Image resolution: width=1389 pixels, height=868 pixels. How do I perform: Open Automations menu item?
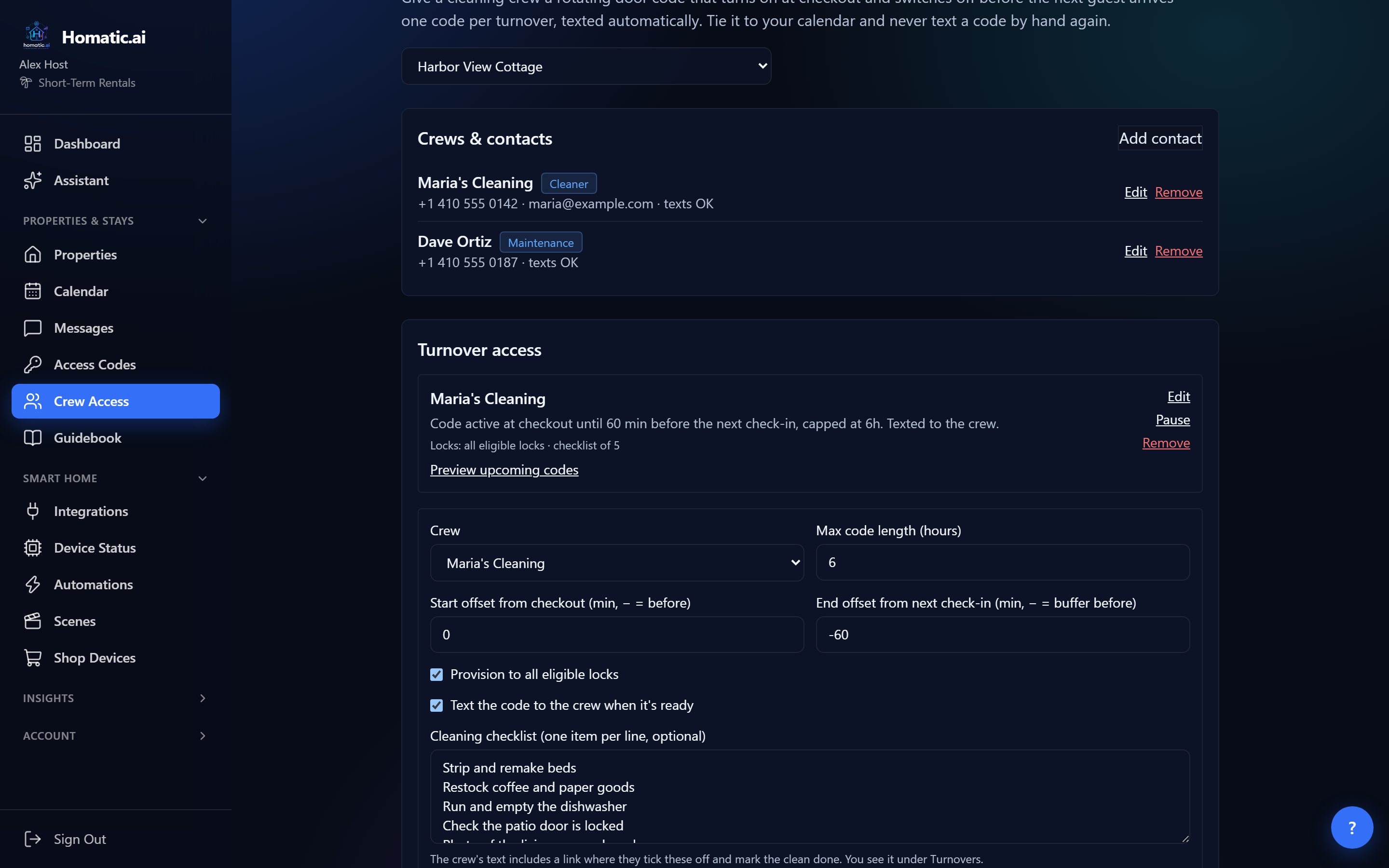tap(115, 584)
